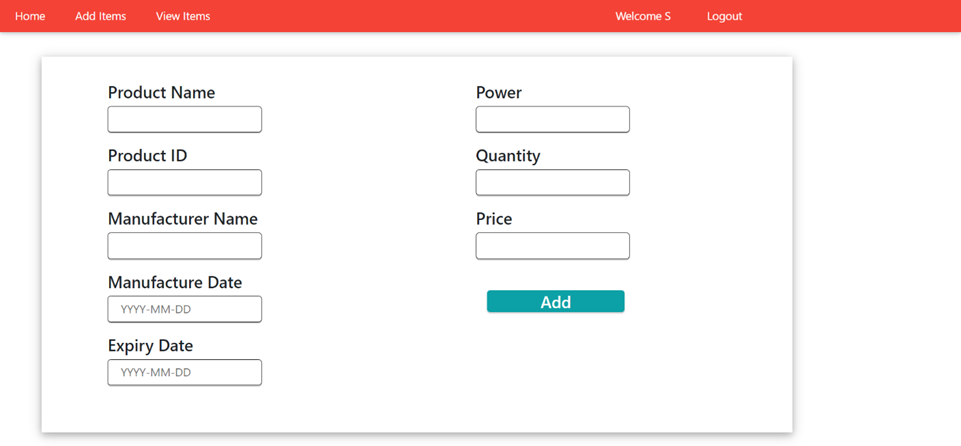961x446 pixels.
Task: Select the Price input box
Action: (552, 246)
